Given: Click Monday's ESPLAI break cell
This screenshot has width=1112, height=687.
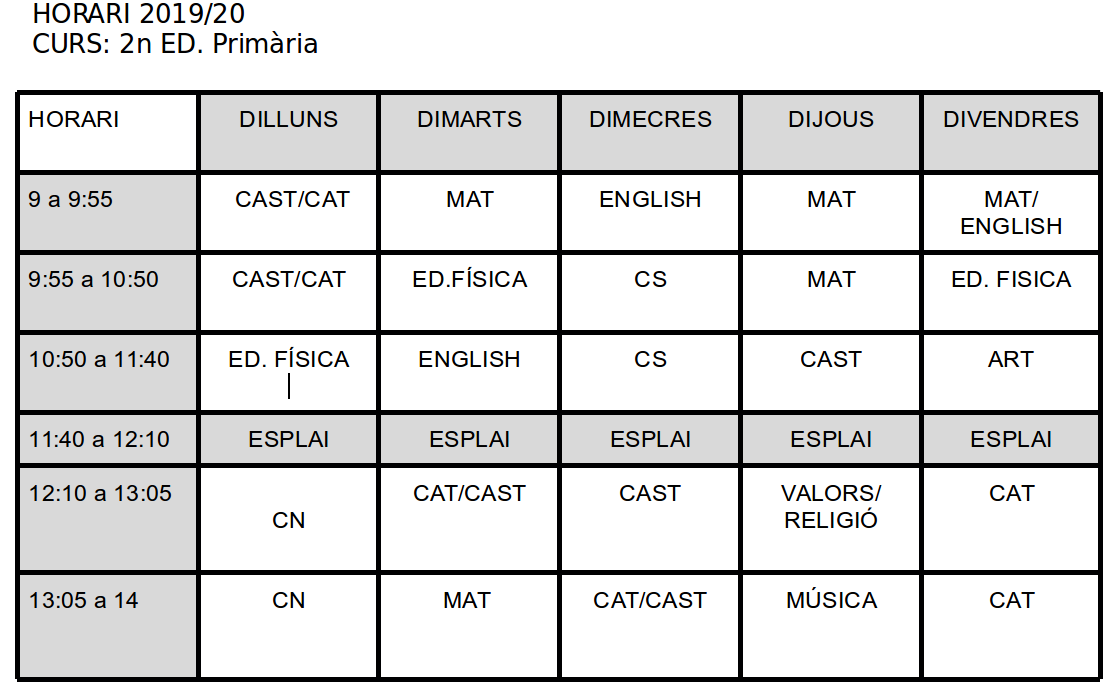Looking at the screenshot, I should tap(288, 440).
